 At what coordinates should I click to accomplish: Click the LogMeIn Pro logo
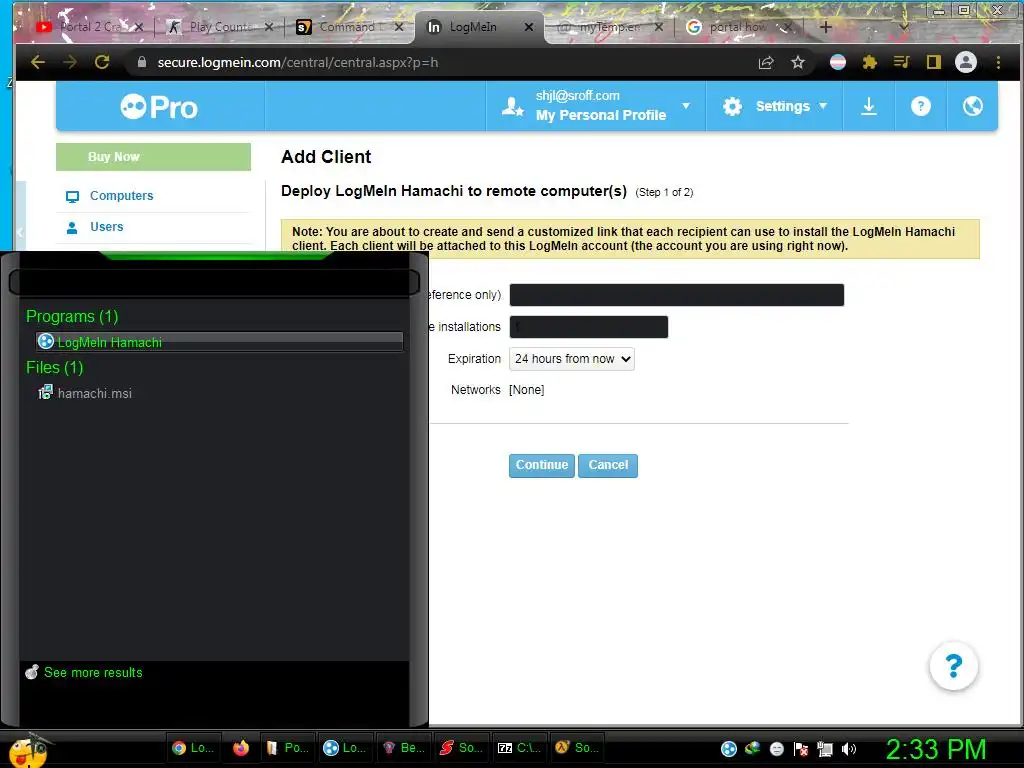coord(159,106)
